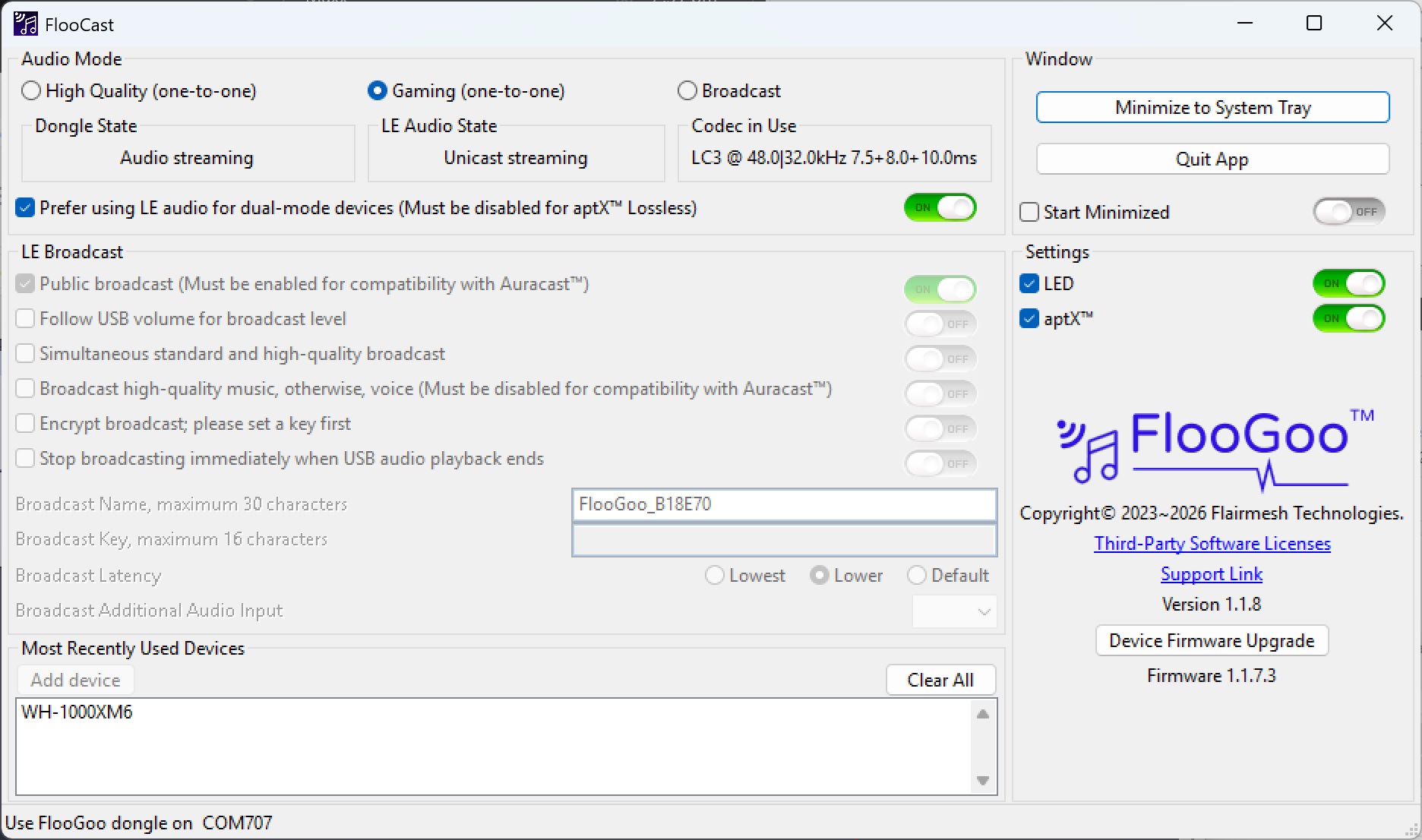The image size is (1422, 840).
Task: Check Simultaneous standard and high-quality broadcast
Action: tap(25, 353)
